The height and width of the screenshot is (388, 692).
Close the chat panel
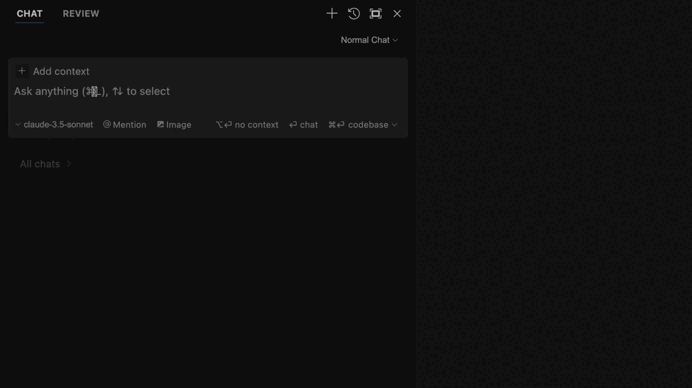[x=397, y=14]
